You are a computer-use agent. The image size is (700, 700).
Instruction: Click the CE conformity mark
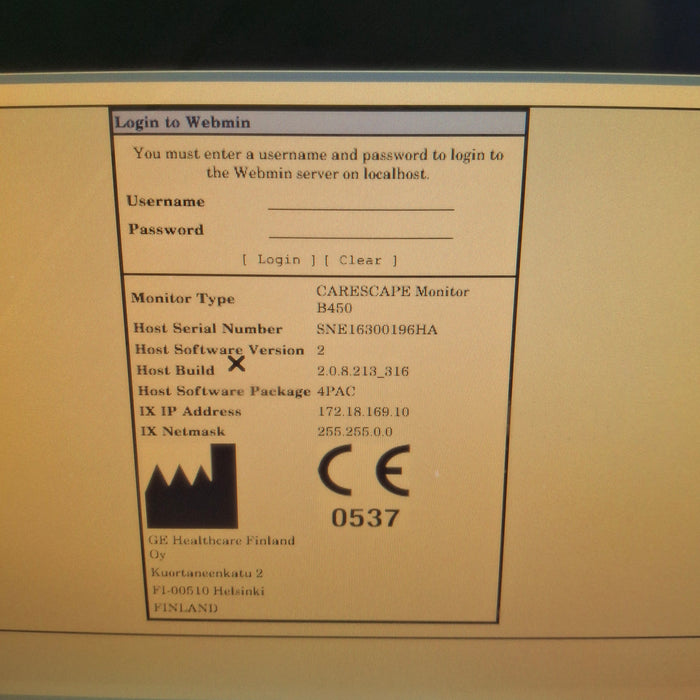363,471
